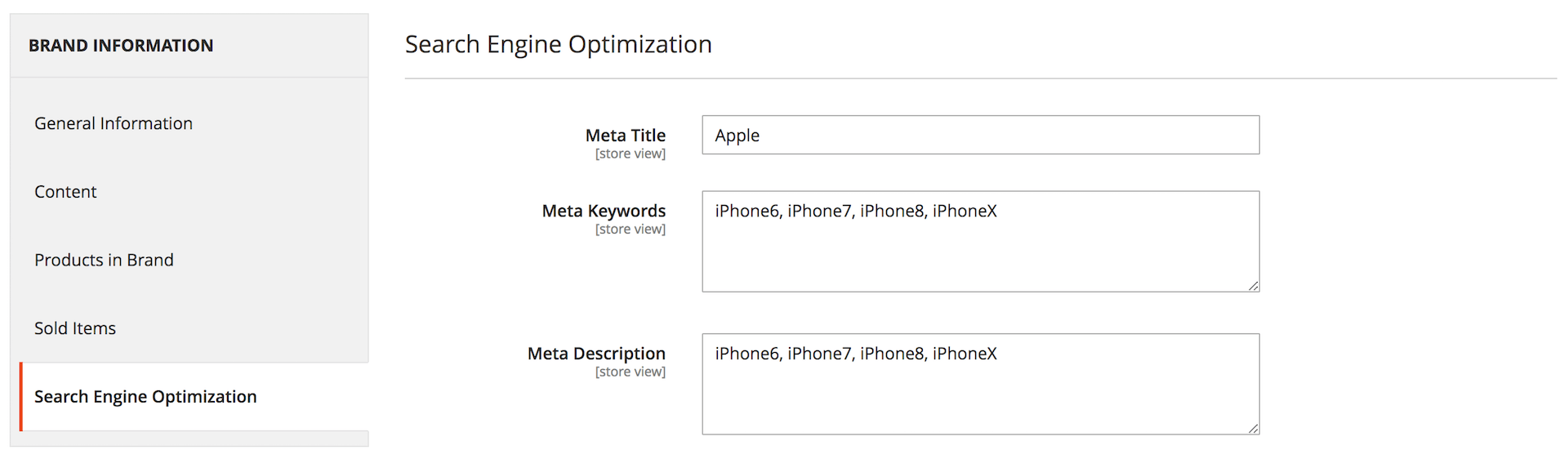This screenshot has width=1568, height=459.
Task: Click the Meta Description label
Action: tap(596, 354)
